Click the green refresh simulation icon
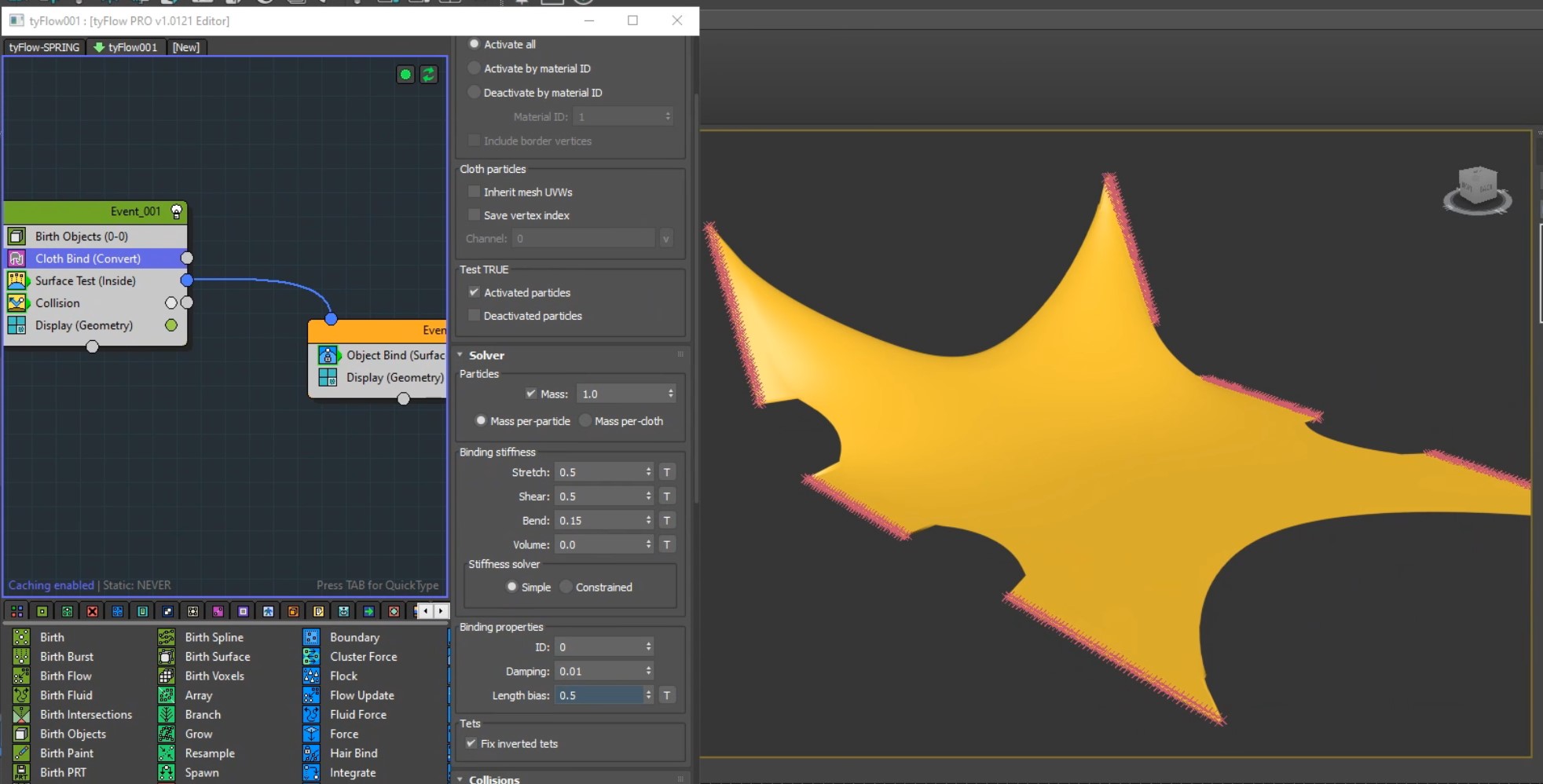The height and width of the screenshot is (784, 1543). [x=428, y=75]
